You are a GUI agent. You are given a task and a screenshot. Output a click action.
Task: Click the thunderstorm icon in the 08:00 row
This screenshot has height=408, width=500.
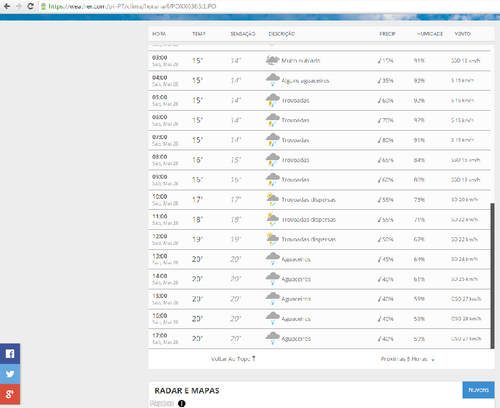coord(272,160)
